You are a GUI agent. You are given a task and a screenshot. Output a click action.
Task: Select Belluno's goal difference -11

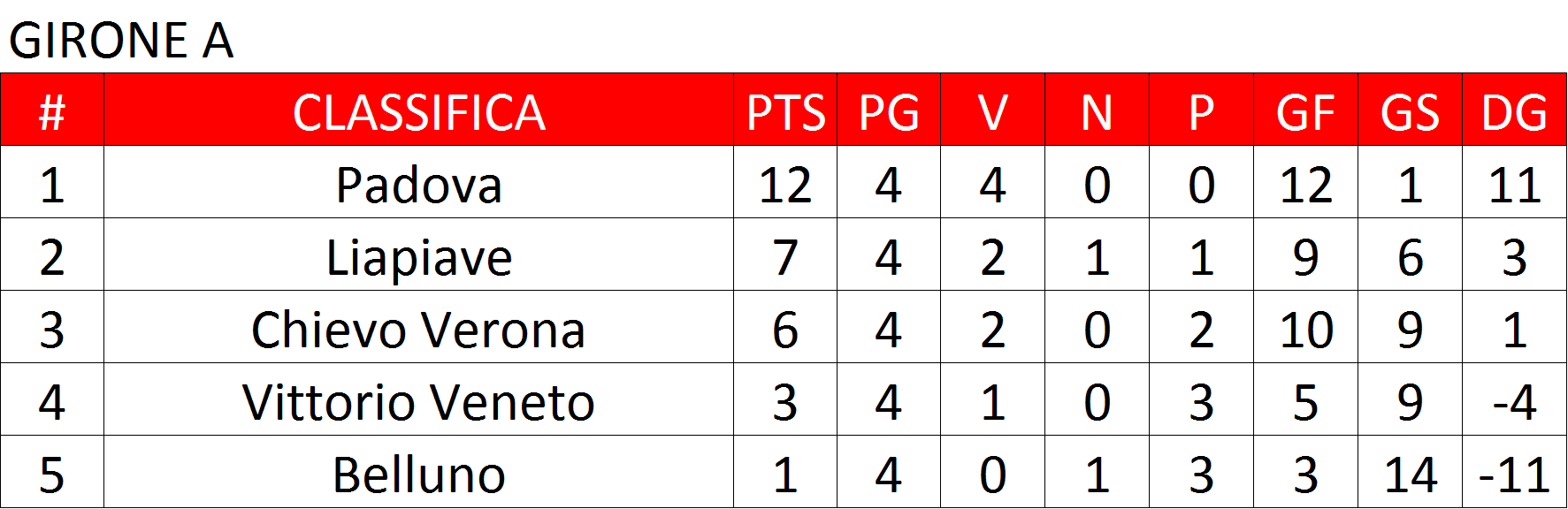pos(1514,475)
